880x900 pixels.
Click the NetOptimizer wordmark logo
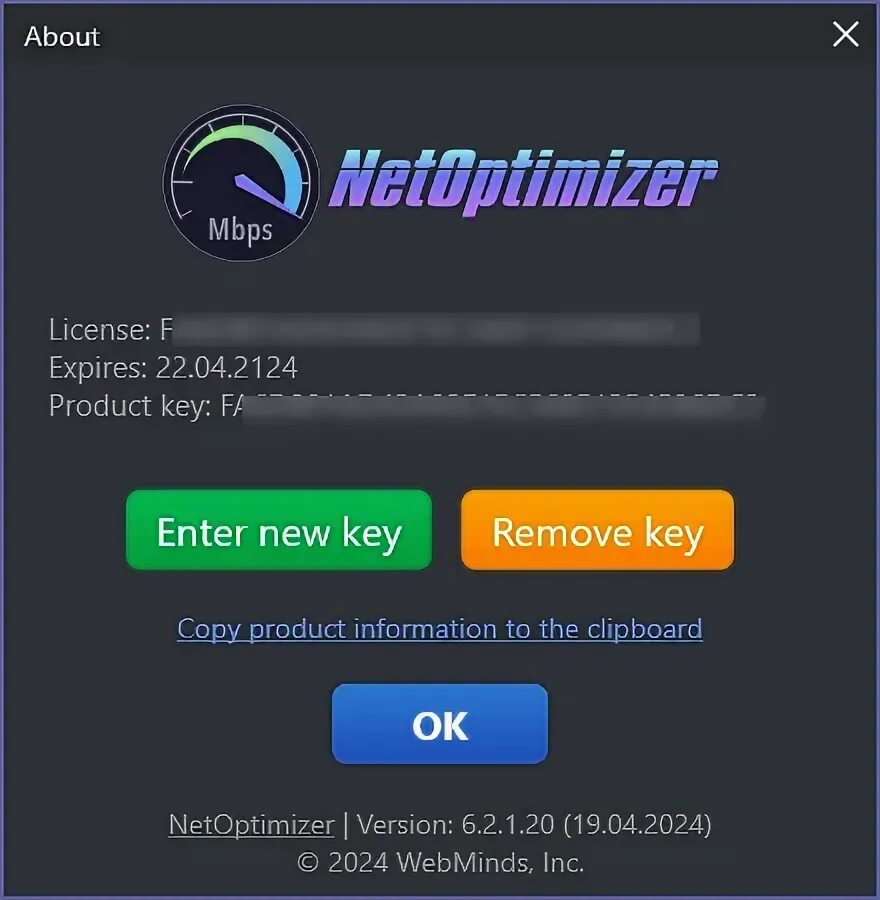(523, 182)
